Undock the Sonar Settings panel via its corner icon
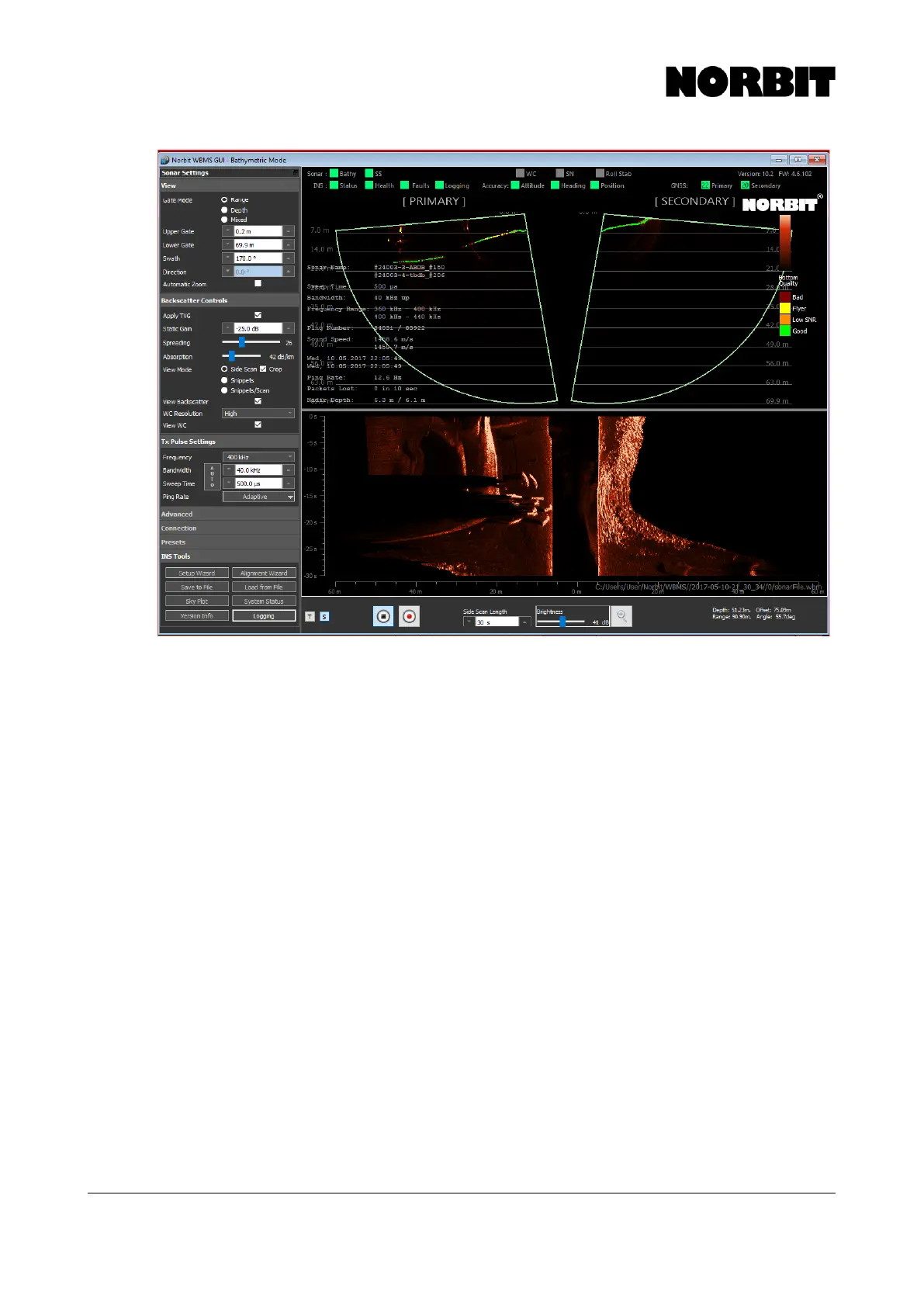This screenshot has width=924, height=1306. click(295, 173)
